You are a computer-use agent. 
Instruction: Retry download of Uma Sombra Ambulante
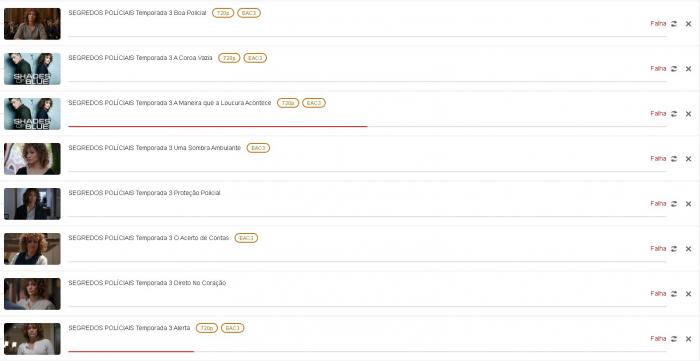pyautogui.click(x=674, y=159)
